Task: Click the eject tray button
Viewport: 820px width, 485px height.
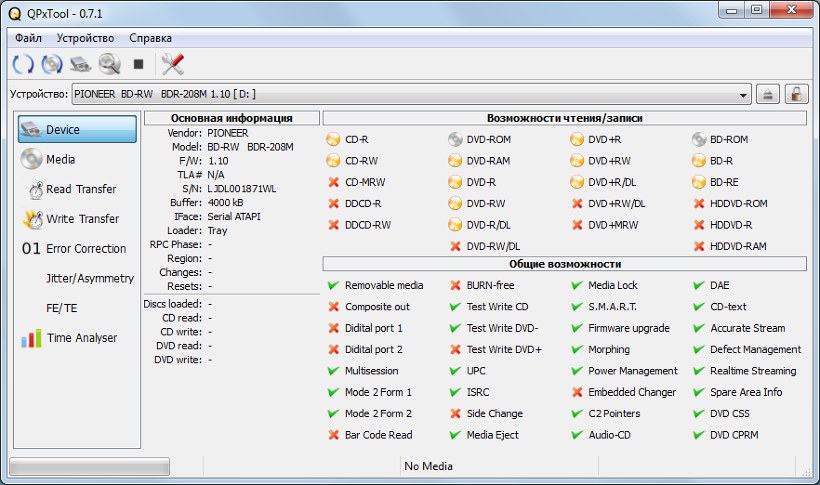Action: [768, 94]
